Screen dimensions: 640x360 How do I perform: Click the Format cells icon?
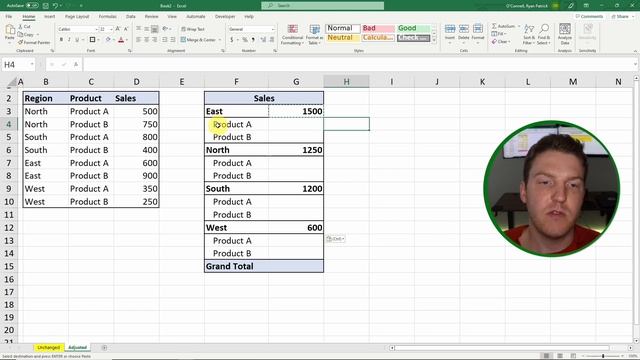click(478, 32)
